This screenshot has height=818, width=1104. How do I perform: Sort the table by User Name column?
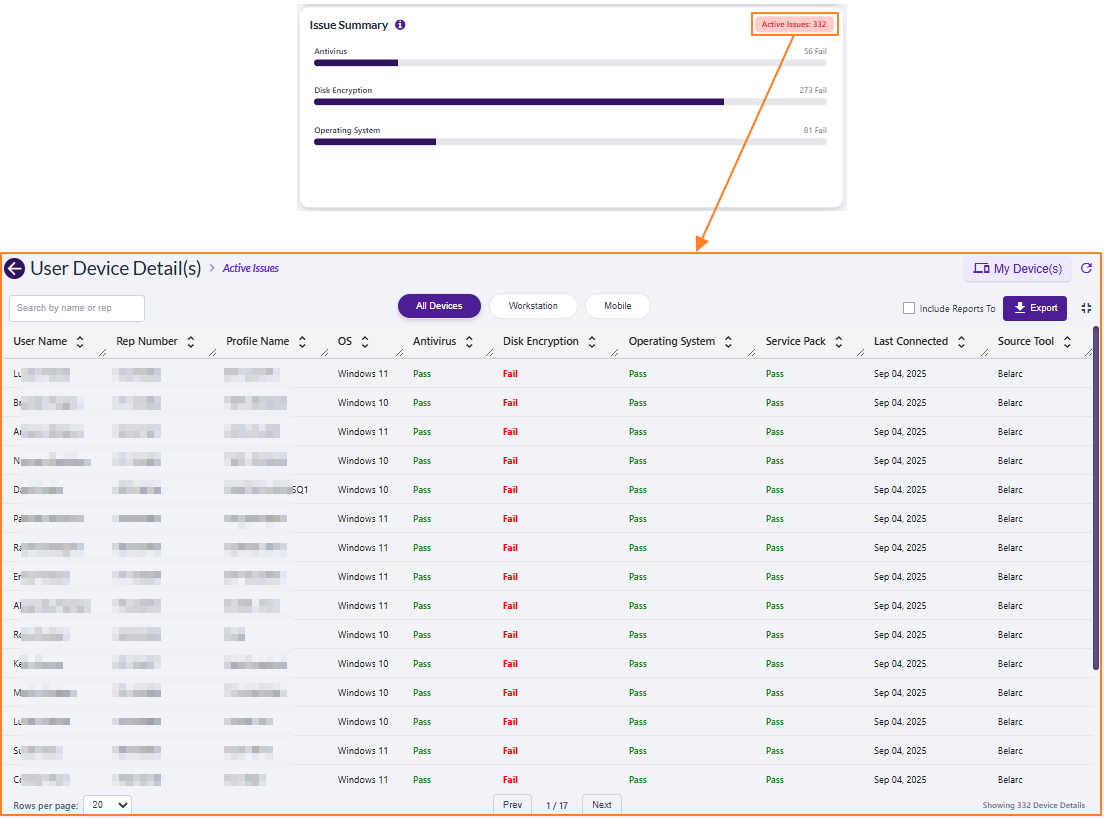pos(80,341)
